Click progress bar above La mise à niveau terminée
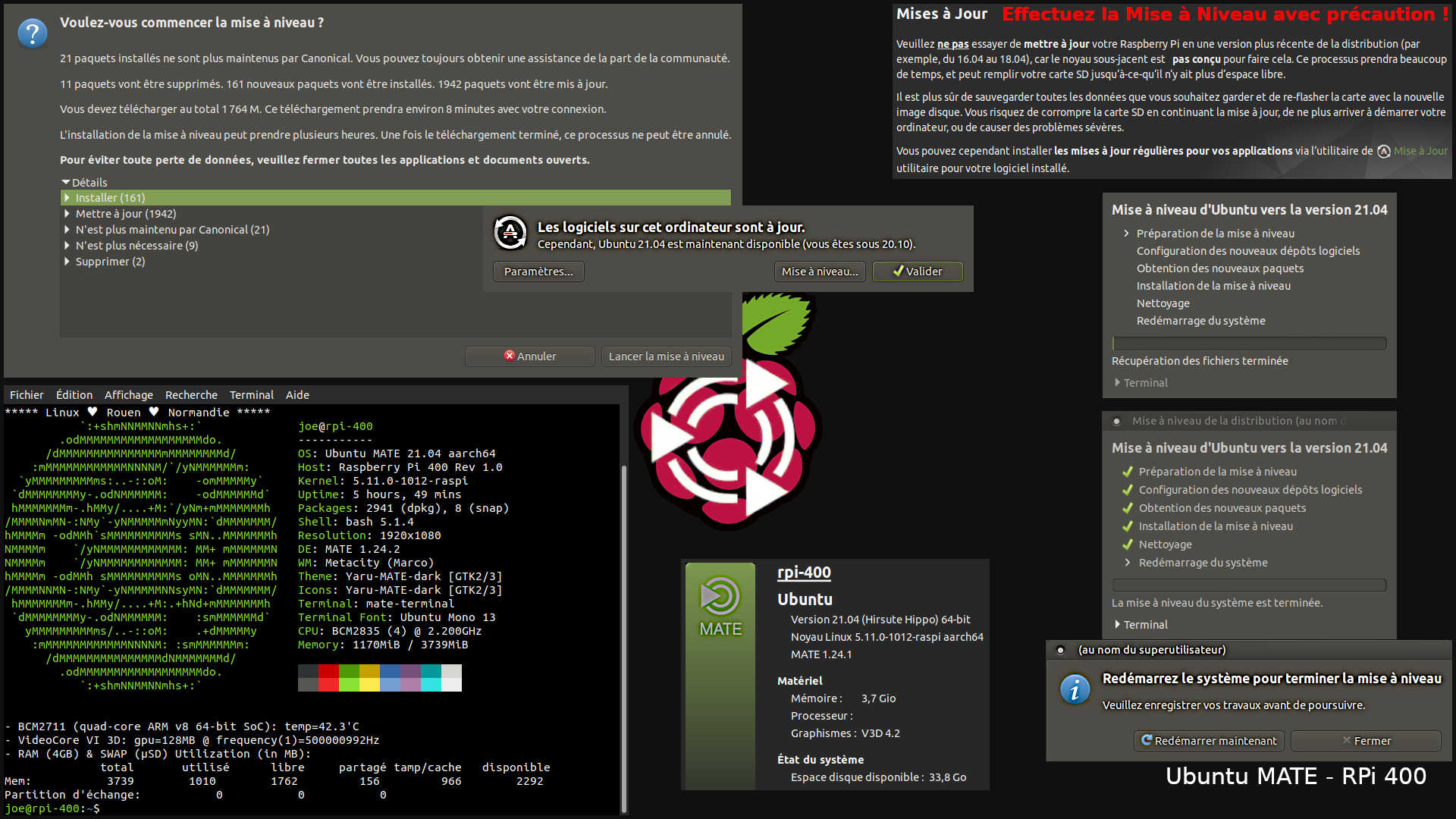 (x=1249, y=585)
